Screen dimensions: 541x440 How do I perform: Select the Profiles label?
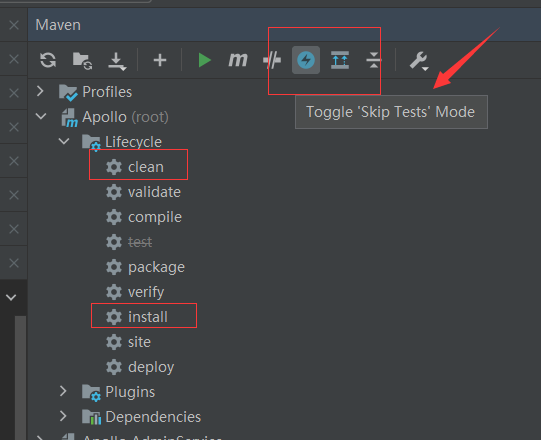tap(107, 92)
